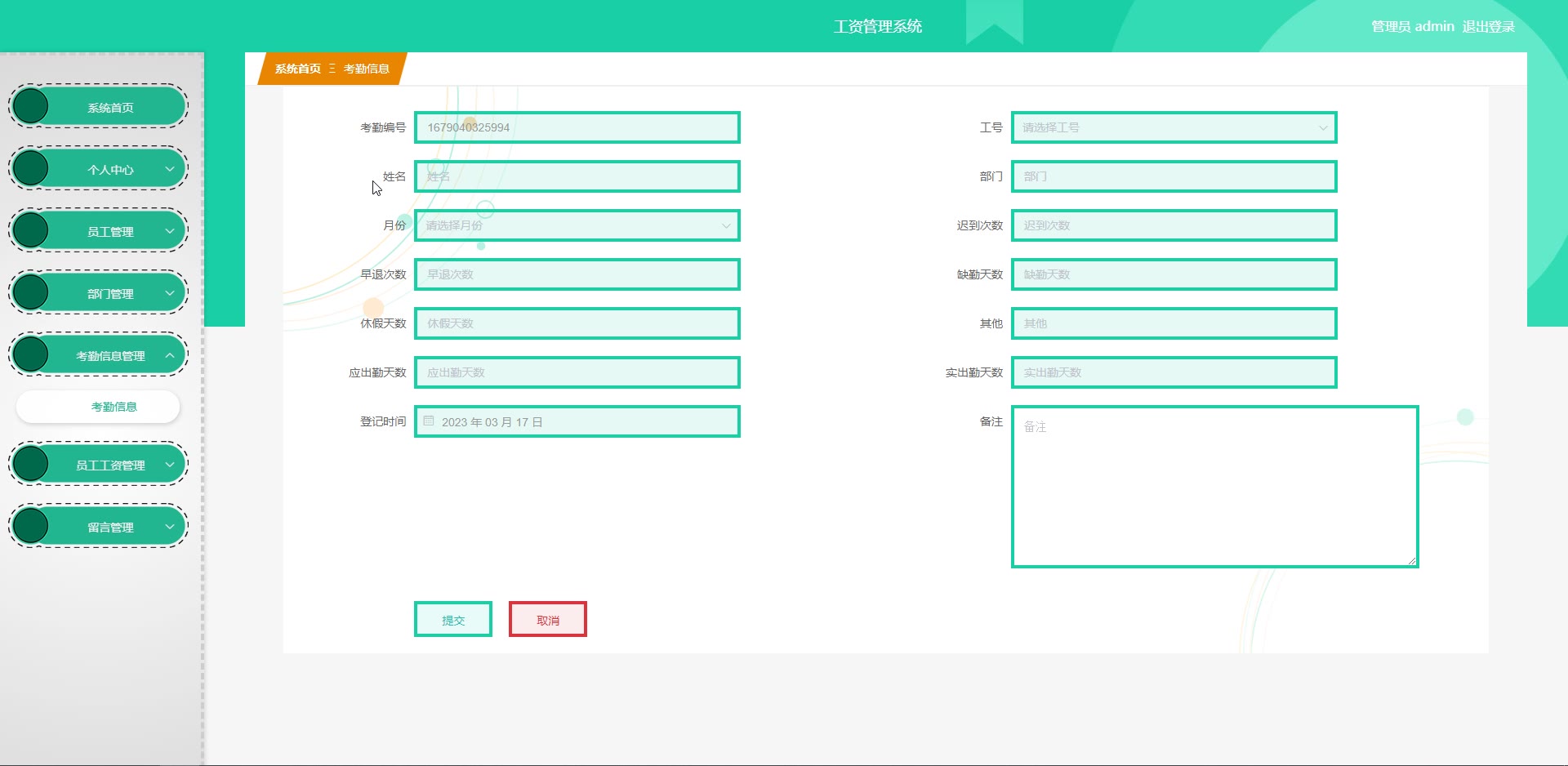The image size is (1568, 766).
Task: Click the 取消 cancel button
Action: tap(548, 619)
